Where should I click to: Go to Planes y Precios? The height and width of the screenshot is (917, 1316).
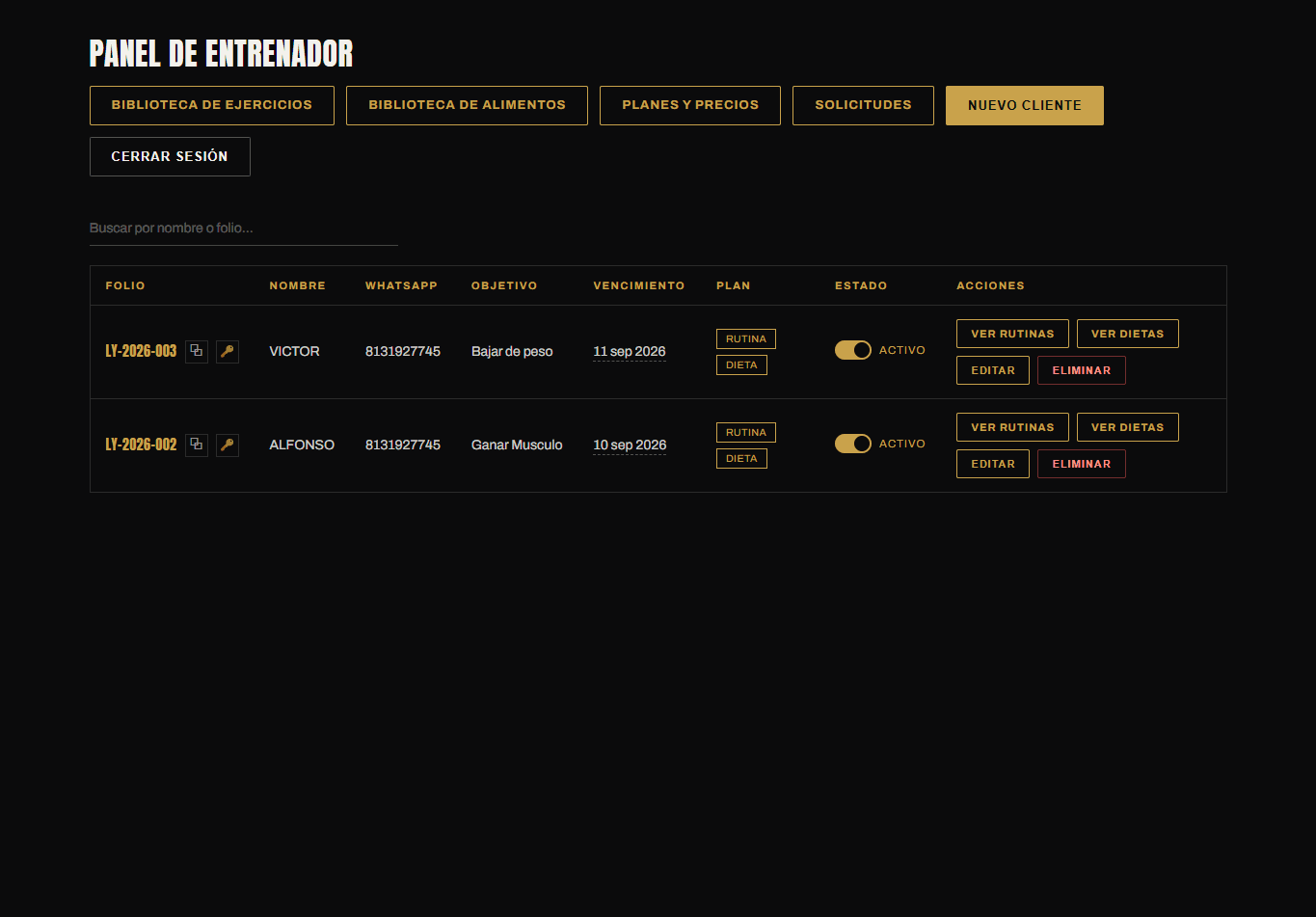point(690,105)
